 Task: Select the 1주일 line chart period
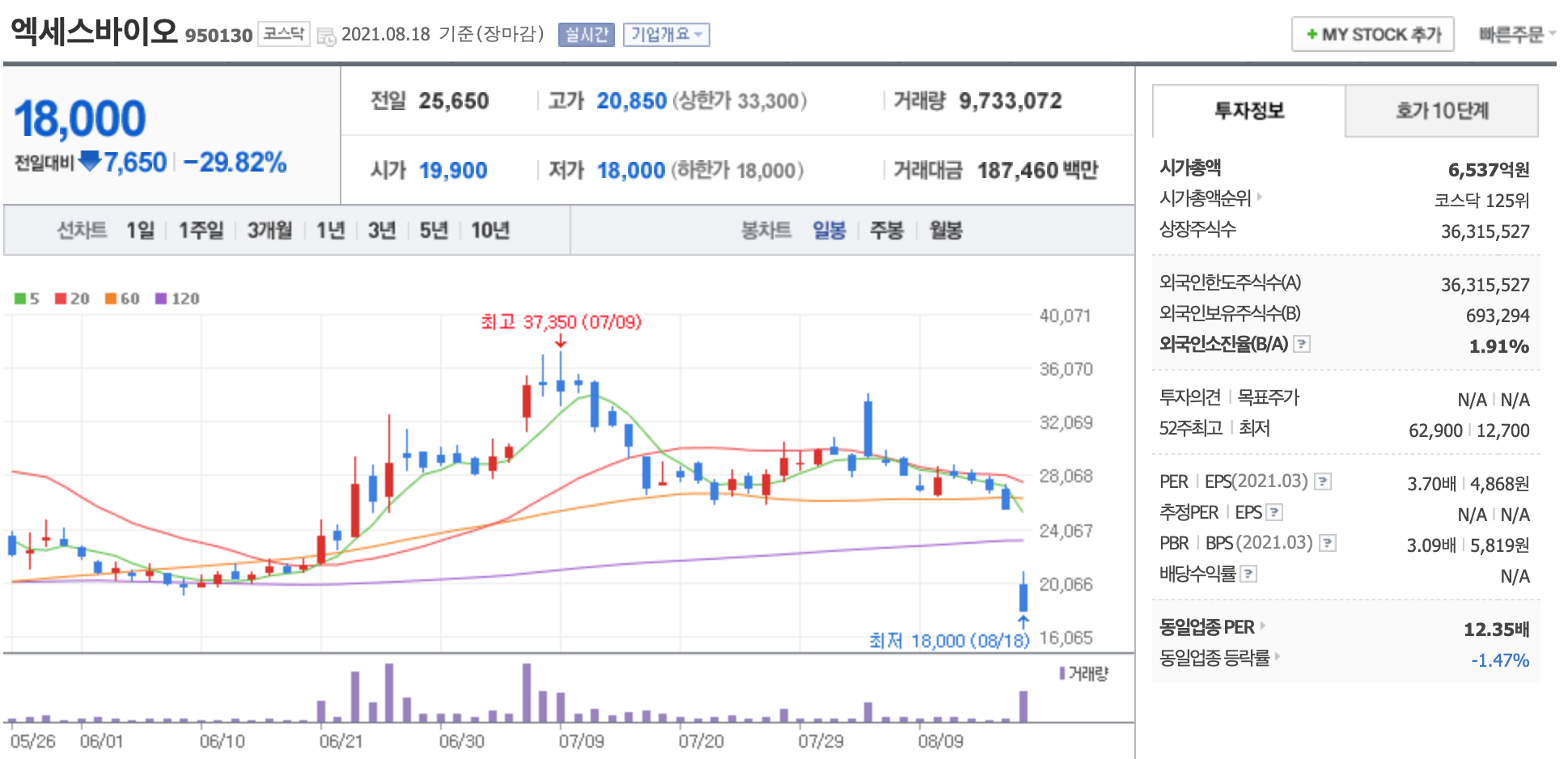click(x=201, y=231)
